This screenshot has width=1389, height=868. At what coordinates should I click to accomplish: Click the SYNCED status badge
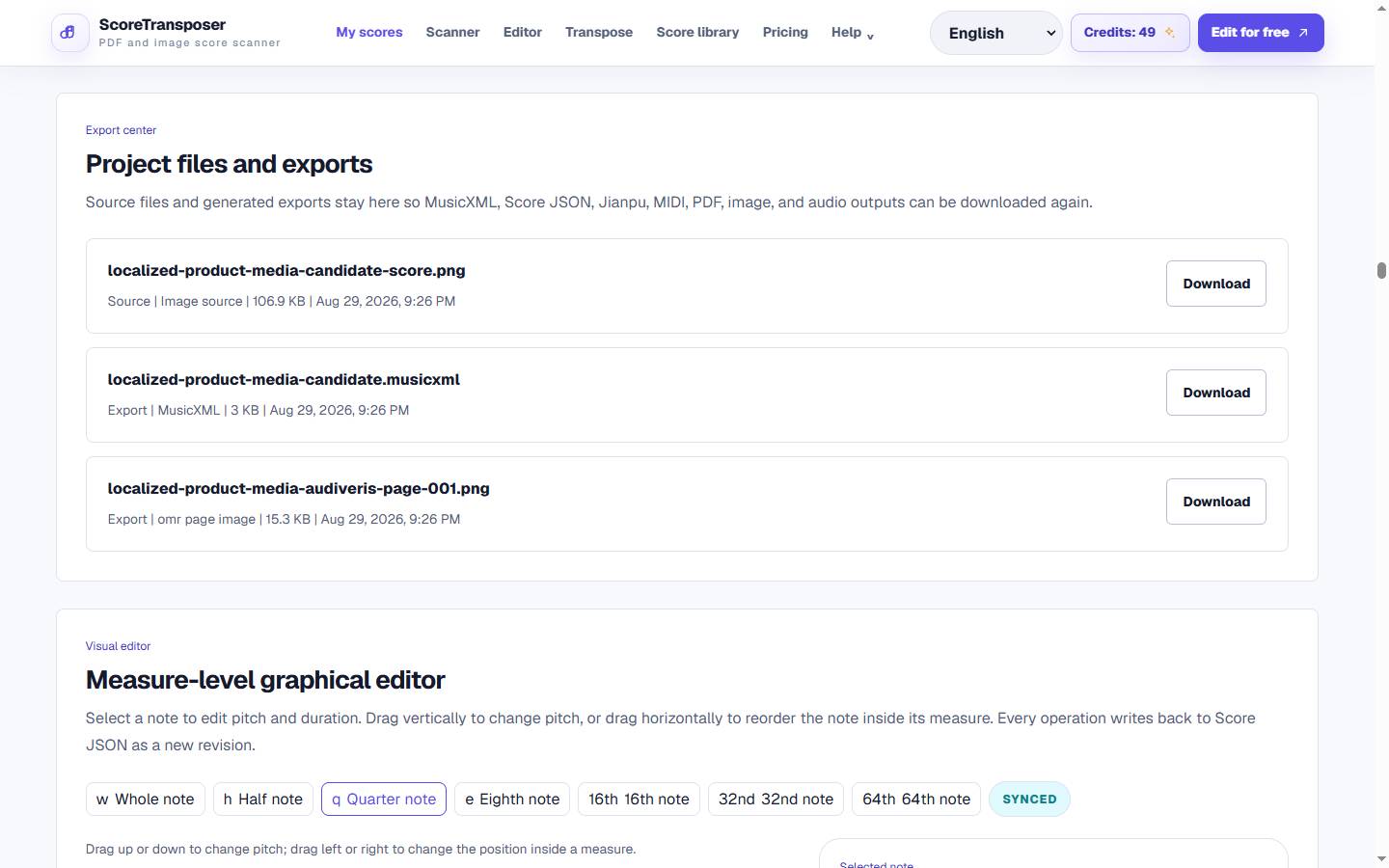pos(1029,799)
